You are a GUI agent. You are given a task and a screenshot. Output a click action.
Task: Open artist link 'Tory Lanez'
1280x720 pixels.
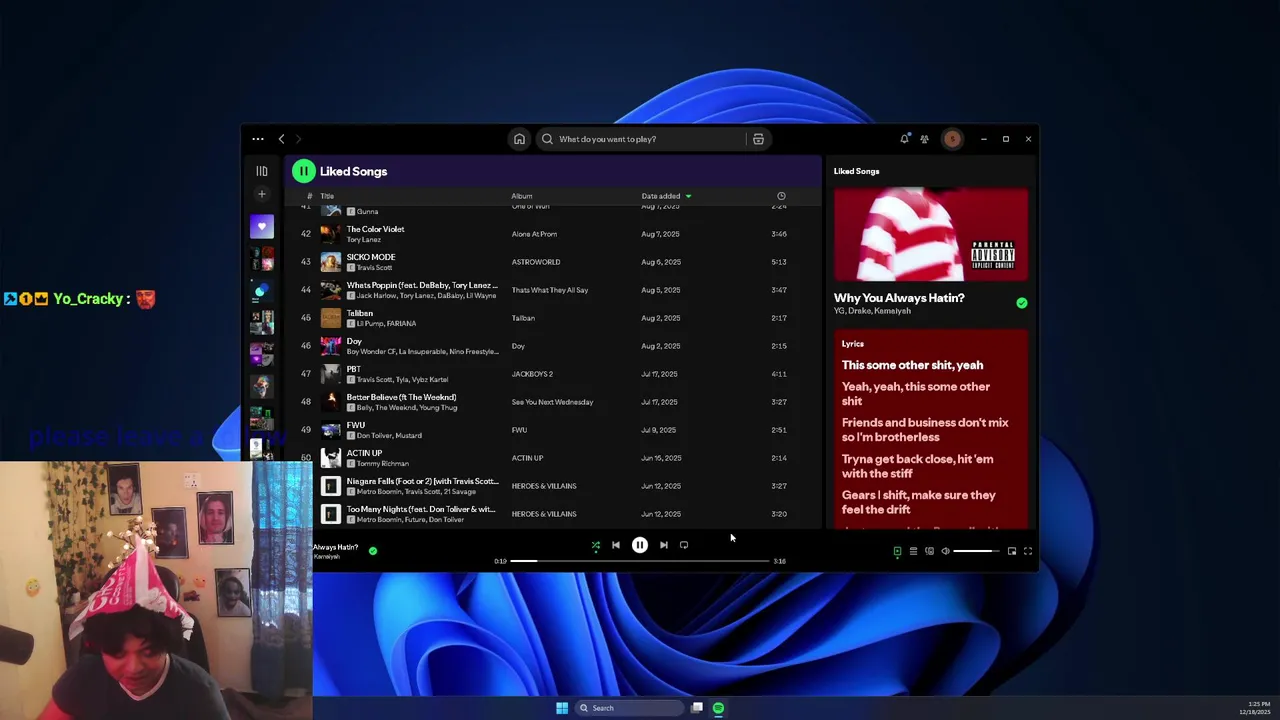click(x=364, y=239)
